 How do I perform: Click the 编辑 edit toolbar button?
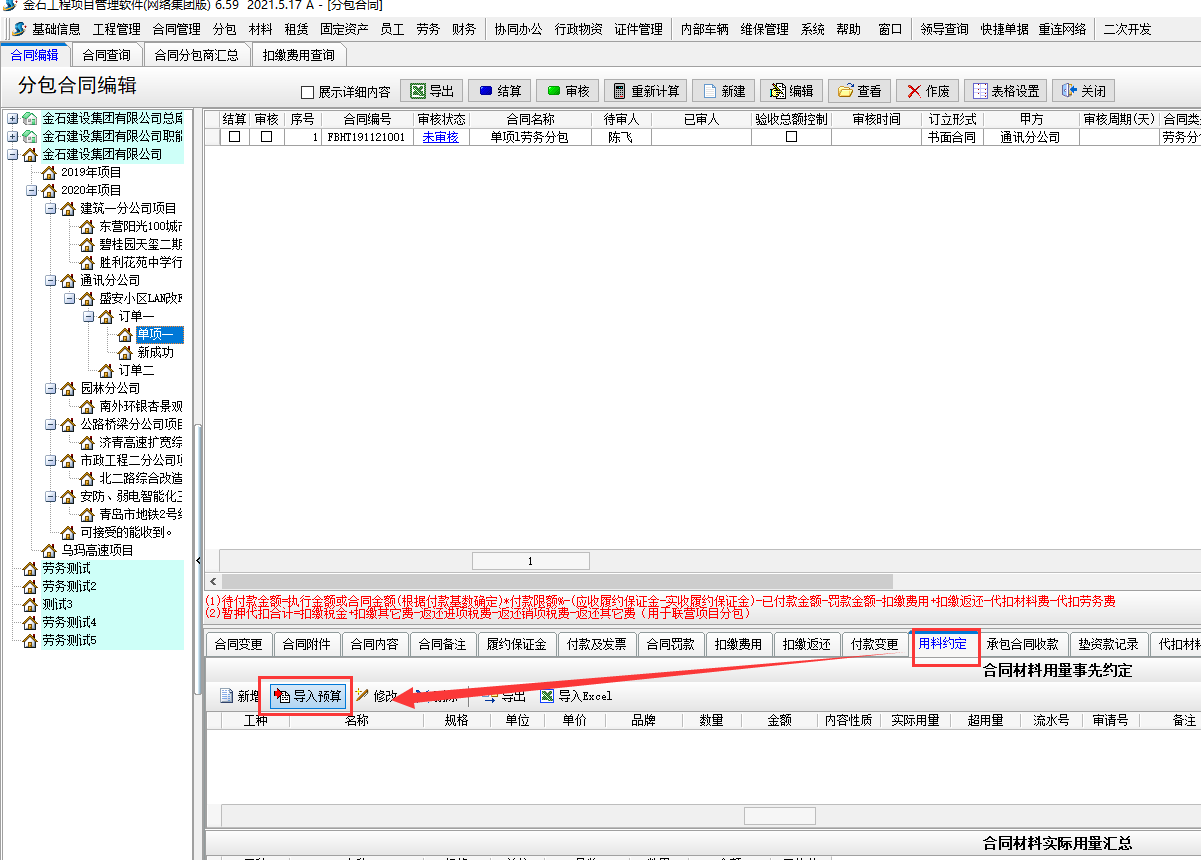[x=791, y=91]
